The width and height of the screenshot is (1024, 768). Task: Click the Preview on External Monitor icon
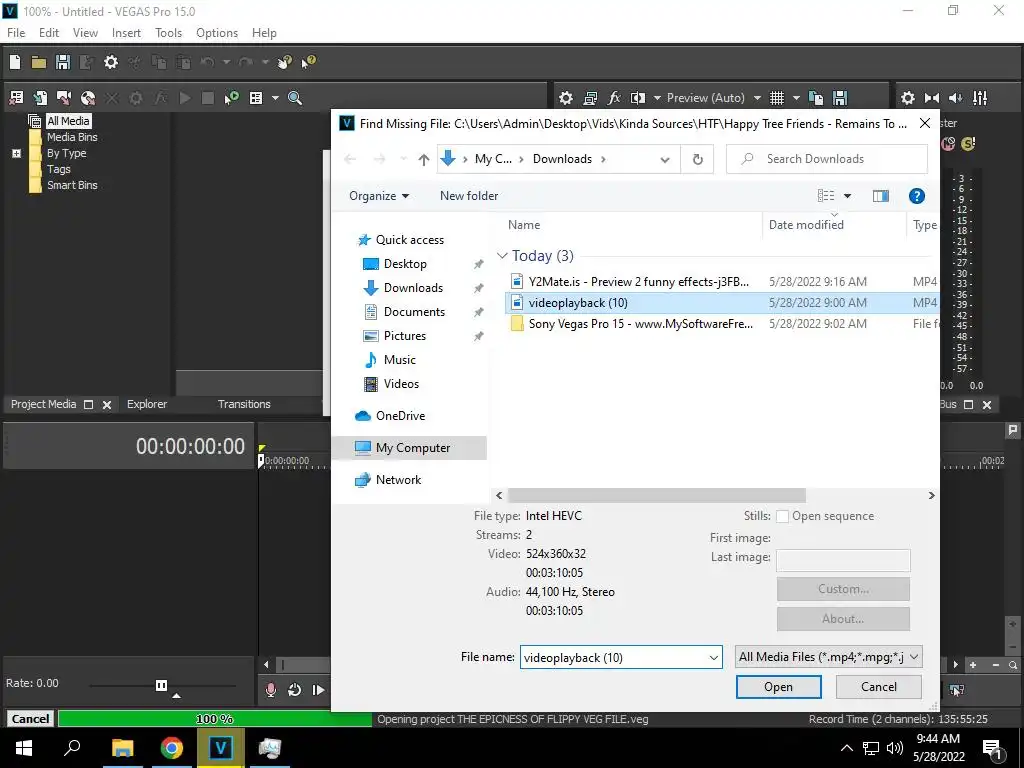590,98
